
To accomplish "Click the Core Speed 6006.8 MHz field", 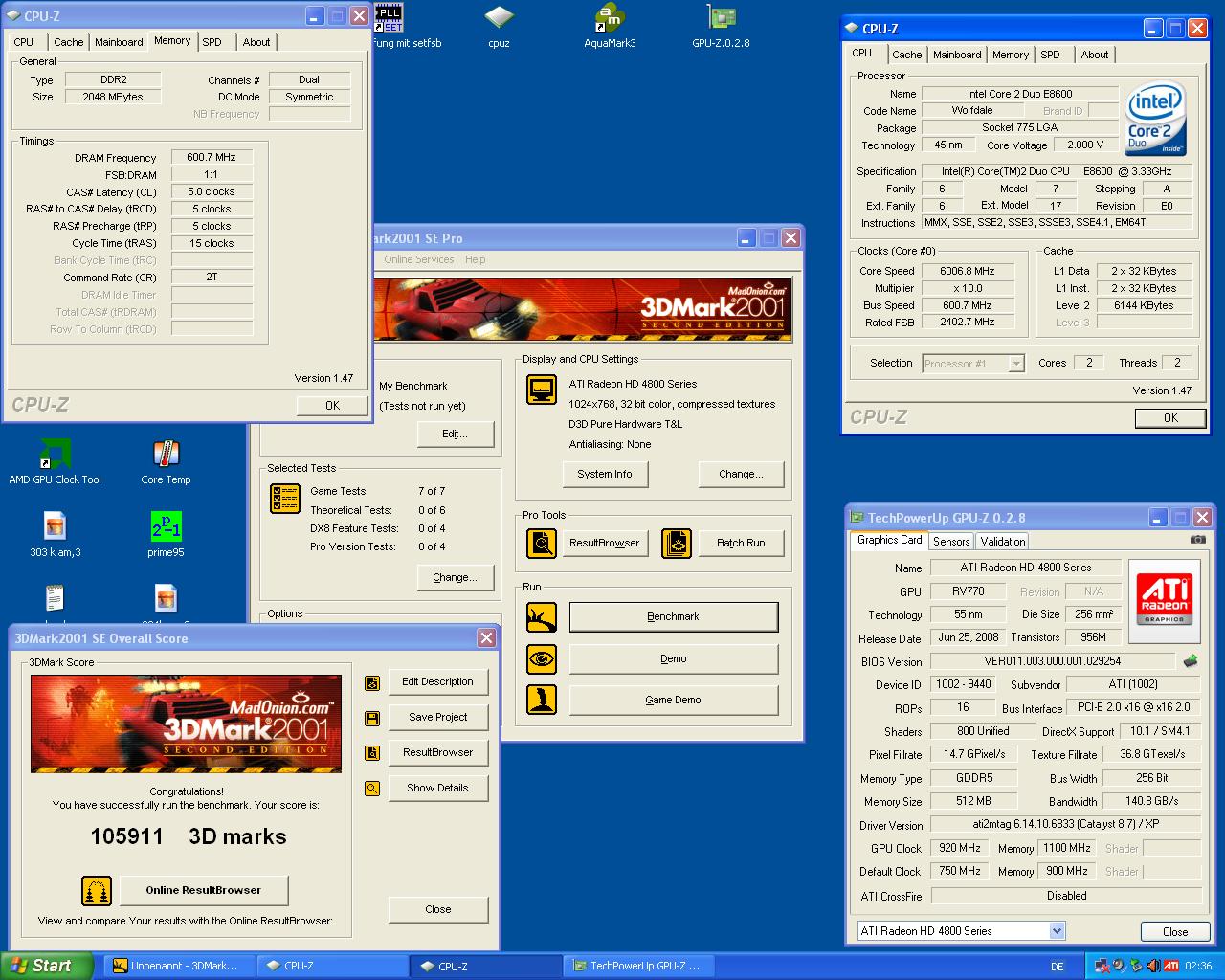I will click(x=967, y=271).
